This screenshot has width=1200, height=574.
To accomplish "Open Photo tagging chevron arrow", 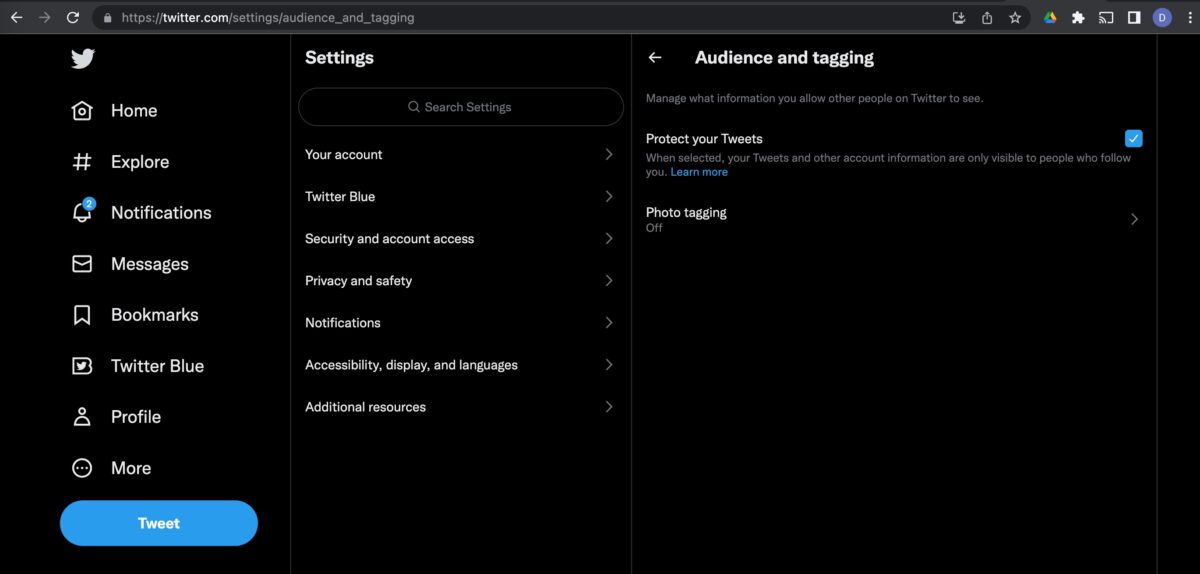I will [1134, 219].
